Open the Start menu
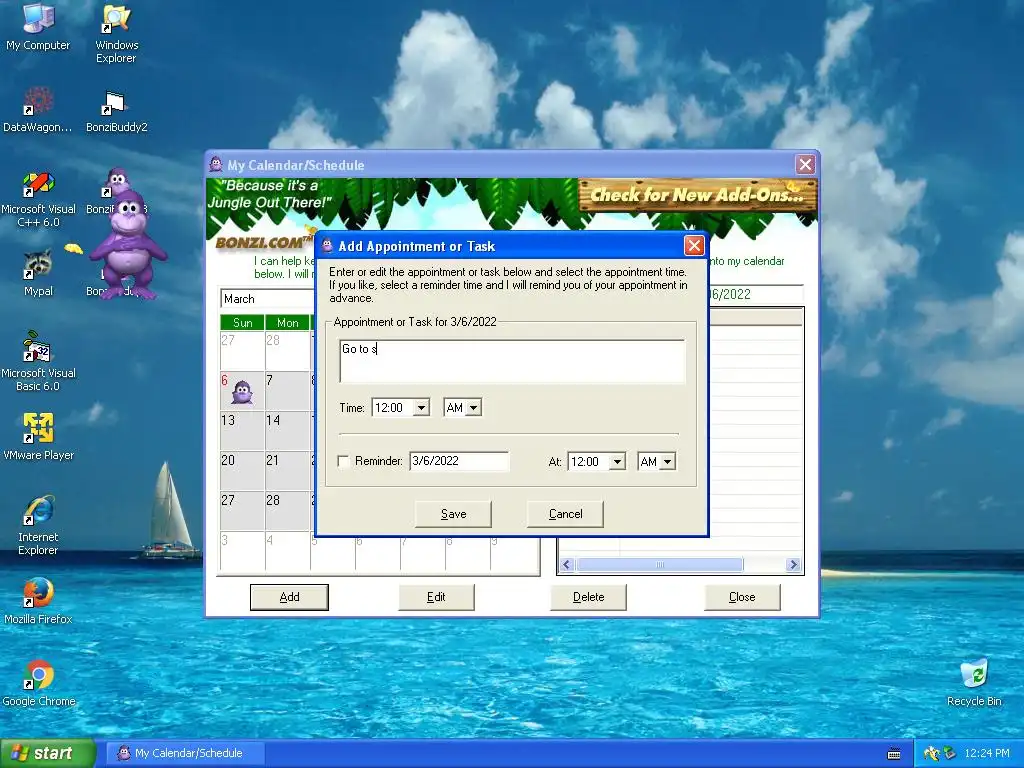The height and width of the screenshot is (768, 1024). click(47, 754)
